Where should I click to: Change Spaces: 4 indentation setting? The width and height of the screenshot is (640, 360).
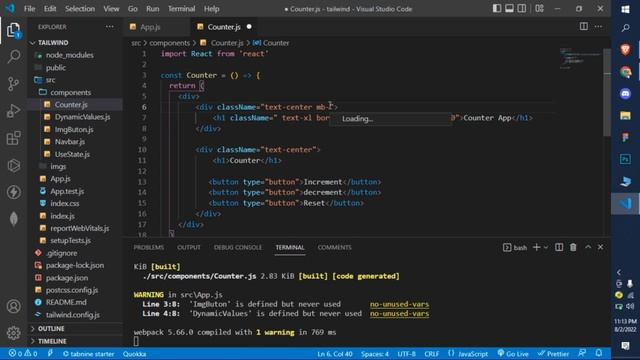(x=375, y=354)
